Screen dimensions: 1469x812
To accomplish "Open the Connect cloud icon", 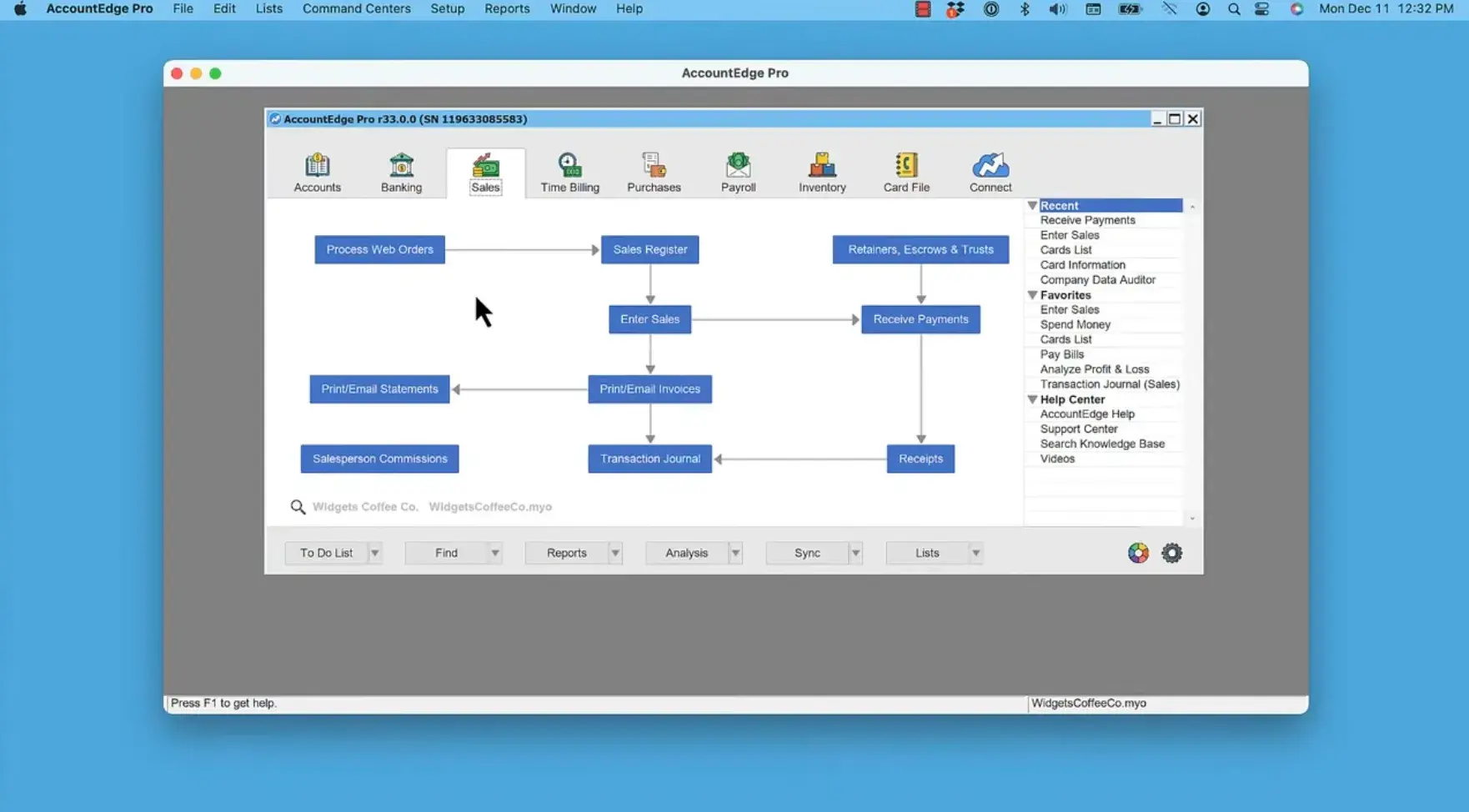I will click(990, 164).
